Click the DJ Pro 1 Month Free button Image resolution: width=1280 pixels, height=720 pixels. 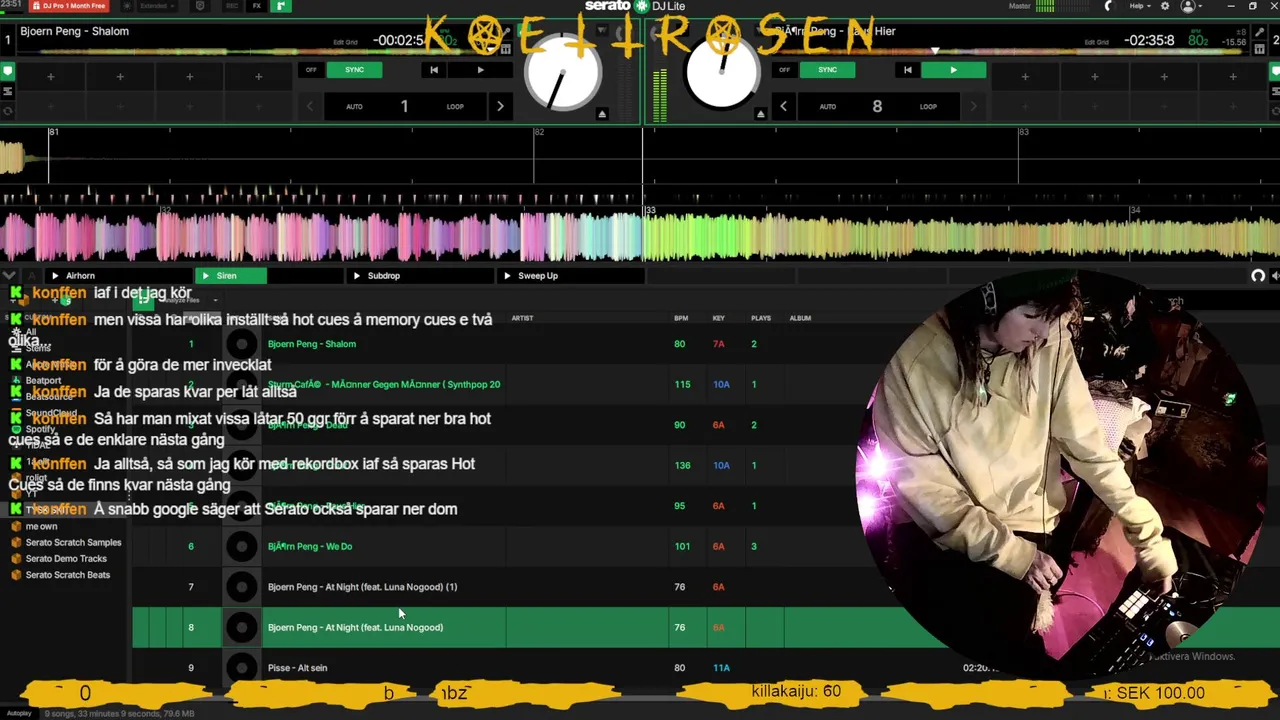pos(68,6)
